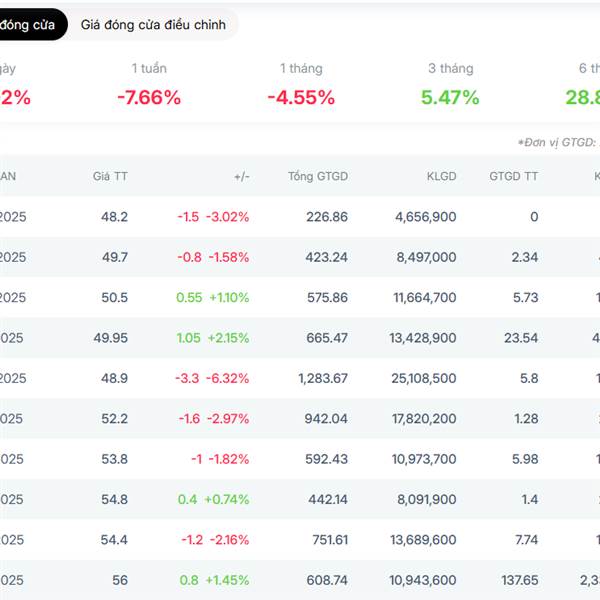This screenshot has height=600, width=600.
Task: Click the 'Giá TT' column header
Action: tap(110, 176)
